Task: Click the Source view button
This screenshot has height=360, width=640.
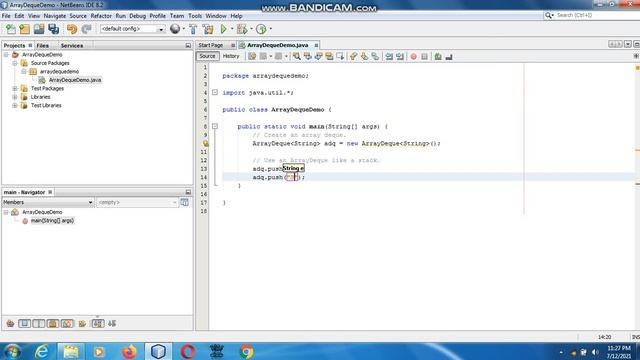Action: point(207,56)
